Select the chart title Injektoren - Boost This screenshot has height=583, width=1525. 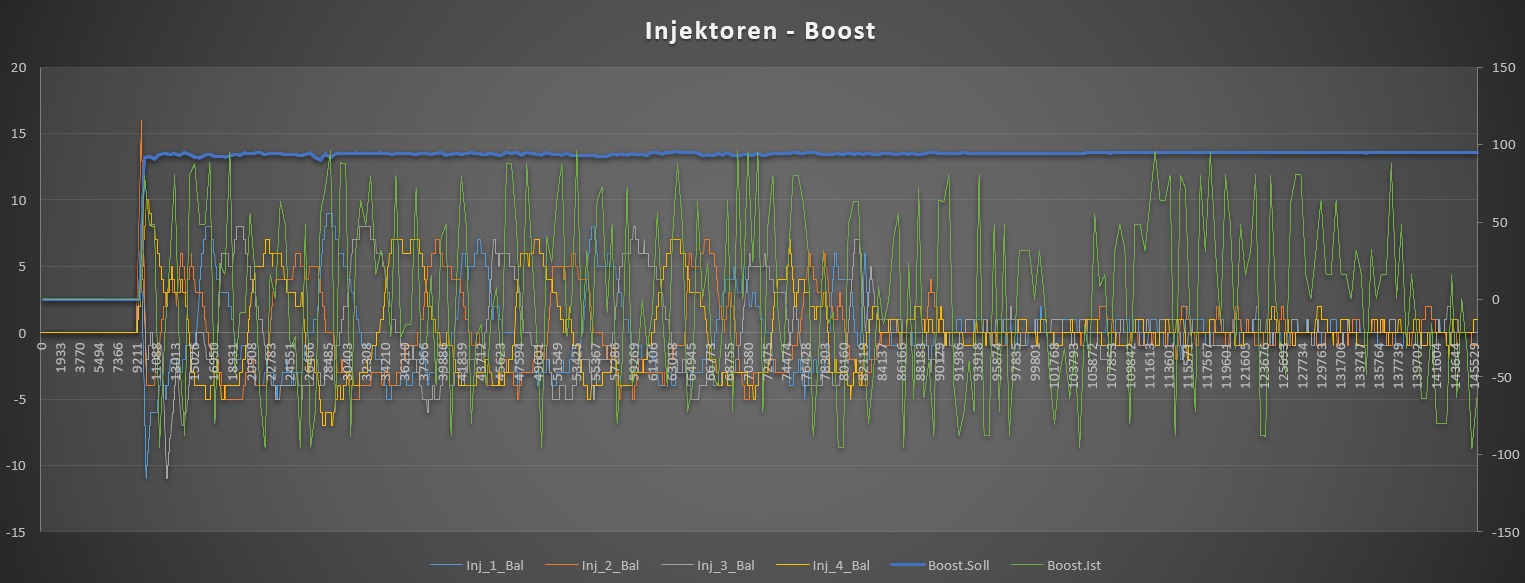760,31
